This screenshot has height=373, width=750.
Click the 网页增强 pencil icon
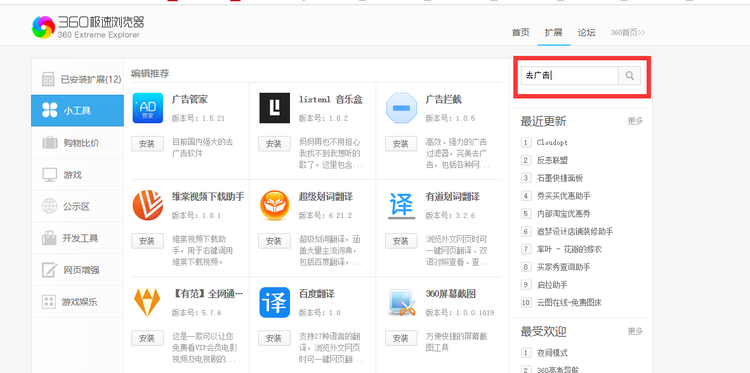(49, 270)
